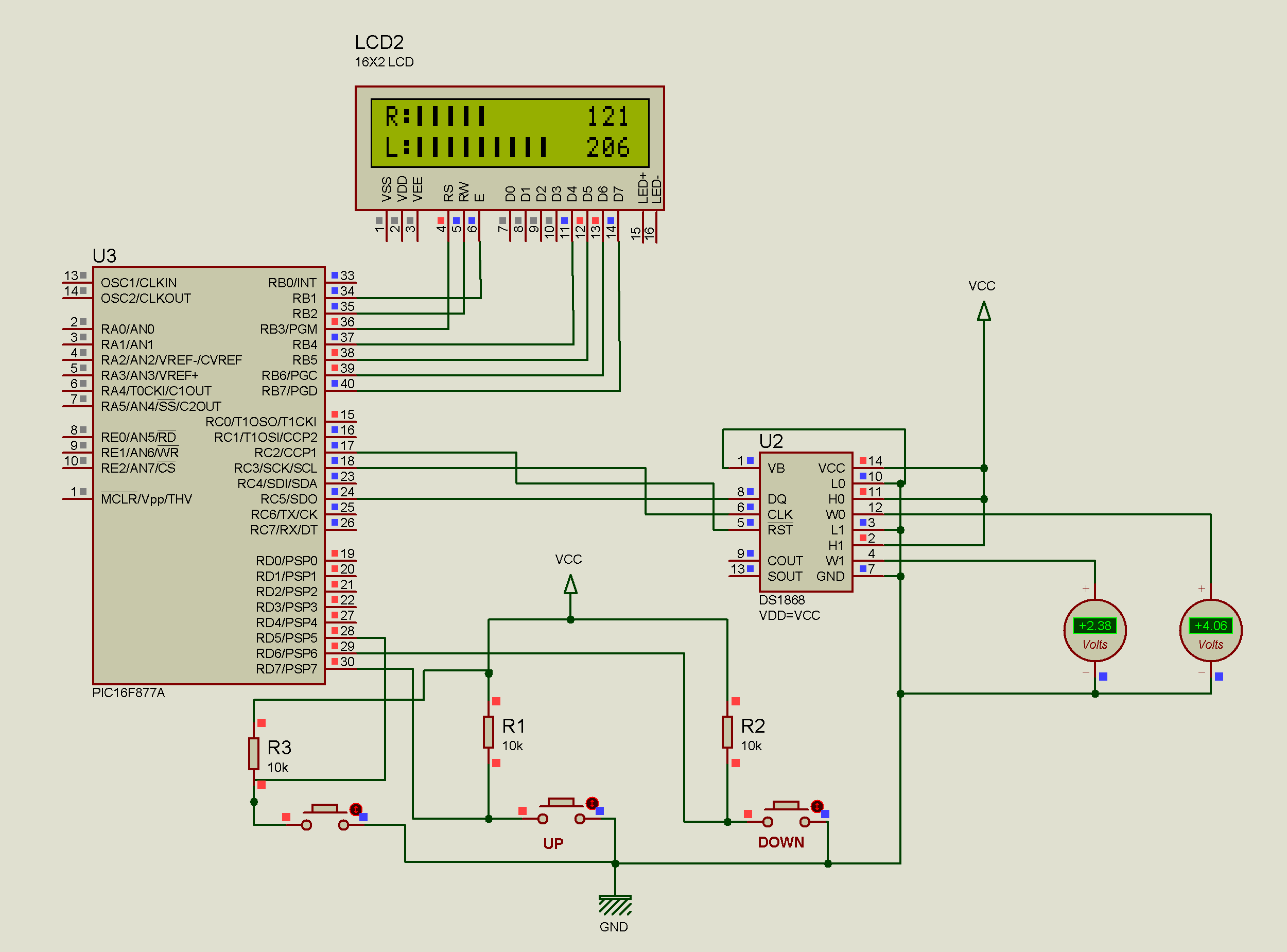
Task: Click the VDD=VCC property text under DS1868
Action: [x=789, y=615]
